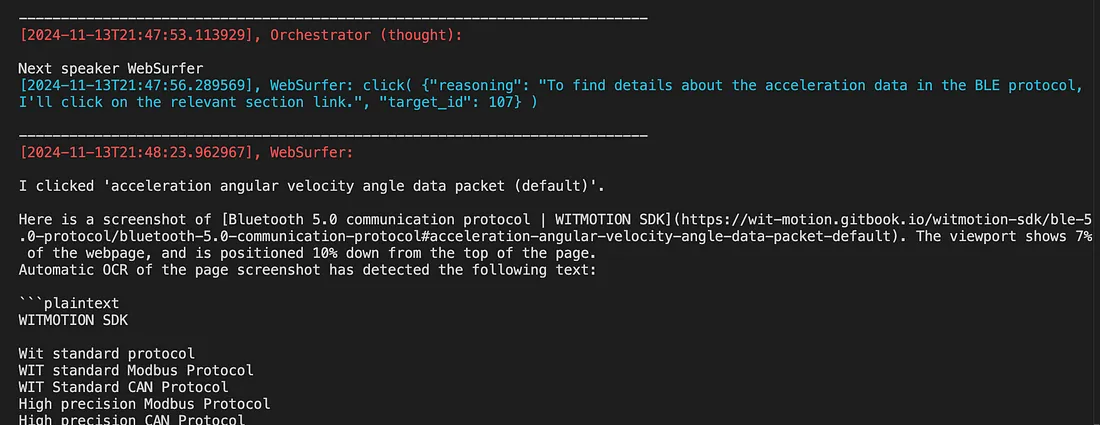
Task: Click the WebSurfer click action timestamp 21:47:56
Action: [135, 85]
